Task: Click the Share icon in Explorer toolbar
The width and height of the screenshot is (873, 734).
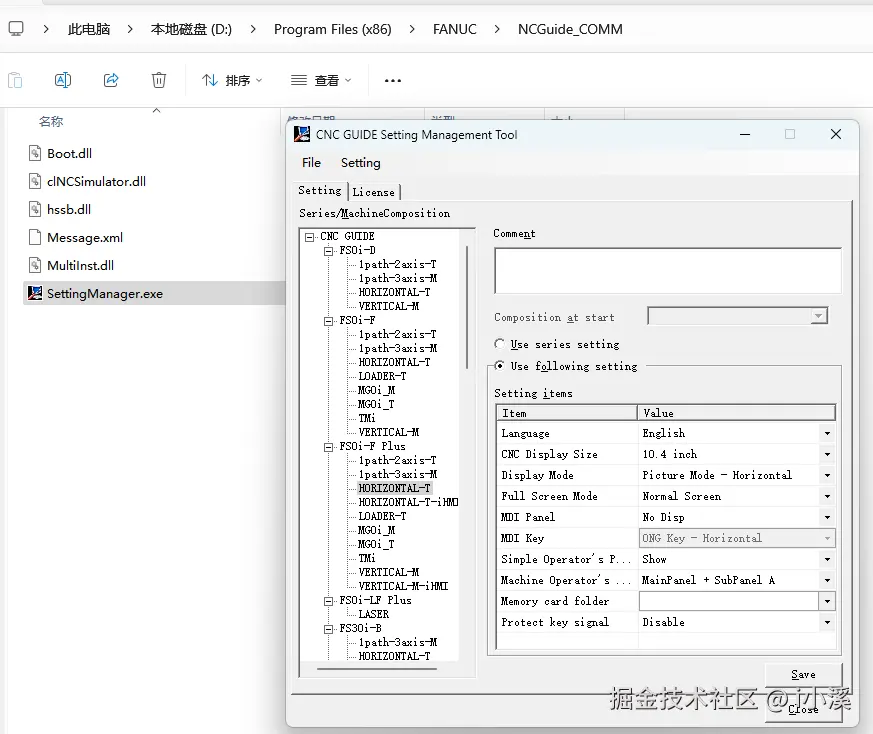Action: [x=111, y=80]
